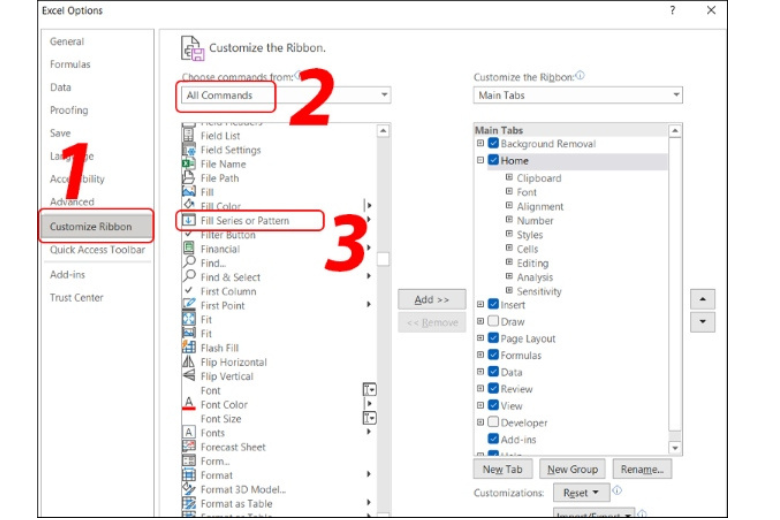The width and height of the screenshot is (780, 520).
Task: Click the Flip Vertical command icon
Action: (189, 376)
